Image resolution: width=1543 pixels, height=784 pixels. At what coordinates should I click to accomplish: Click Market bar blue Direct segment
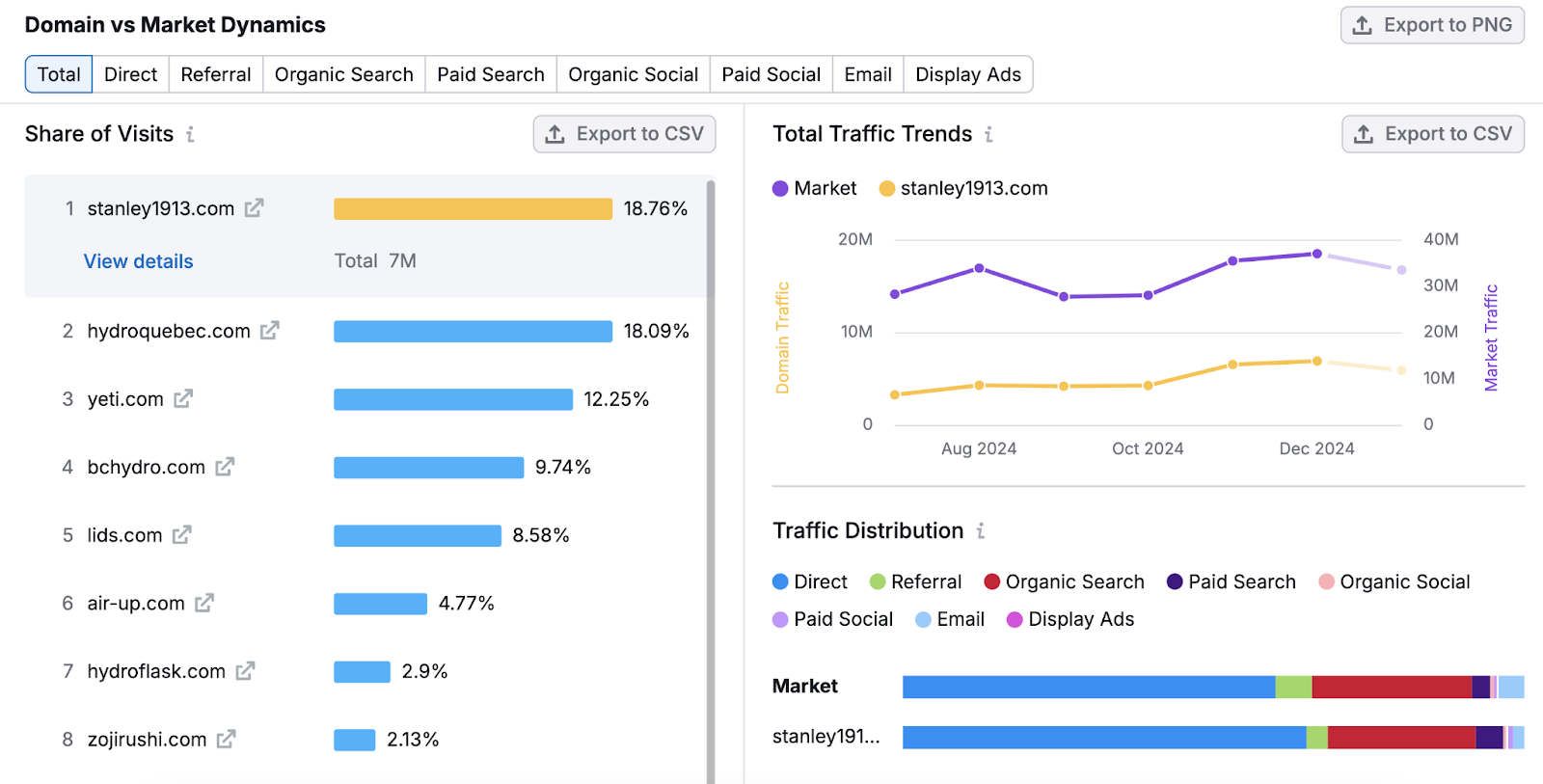click(1089, 687)
